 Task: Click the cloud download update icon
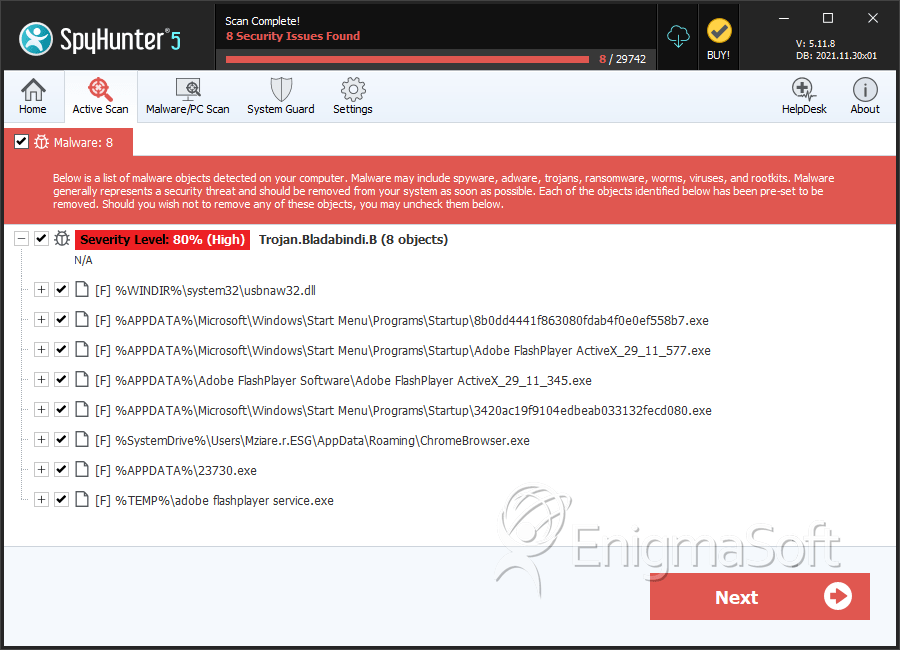[678, 37]
